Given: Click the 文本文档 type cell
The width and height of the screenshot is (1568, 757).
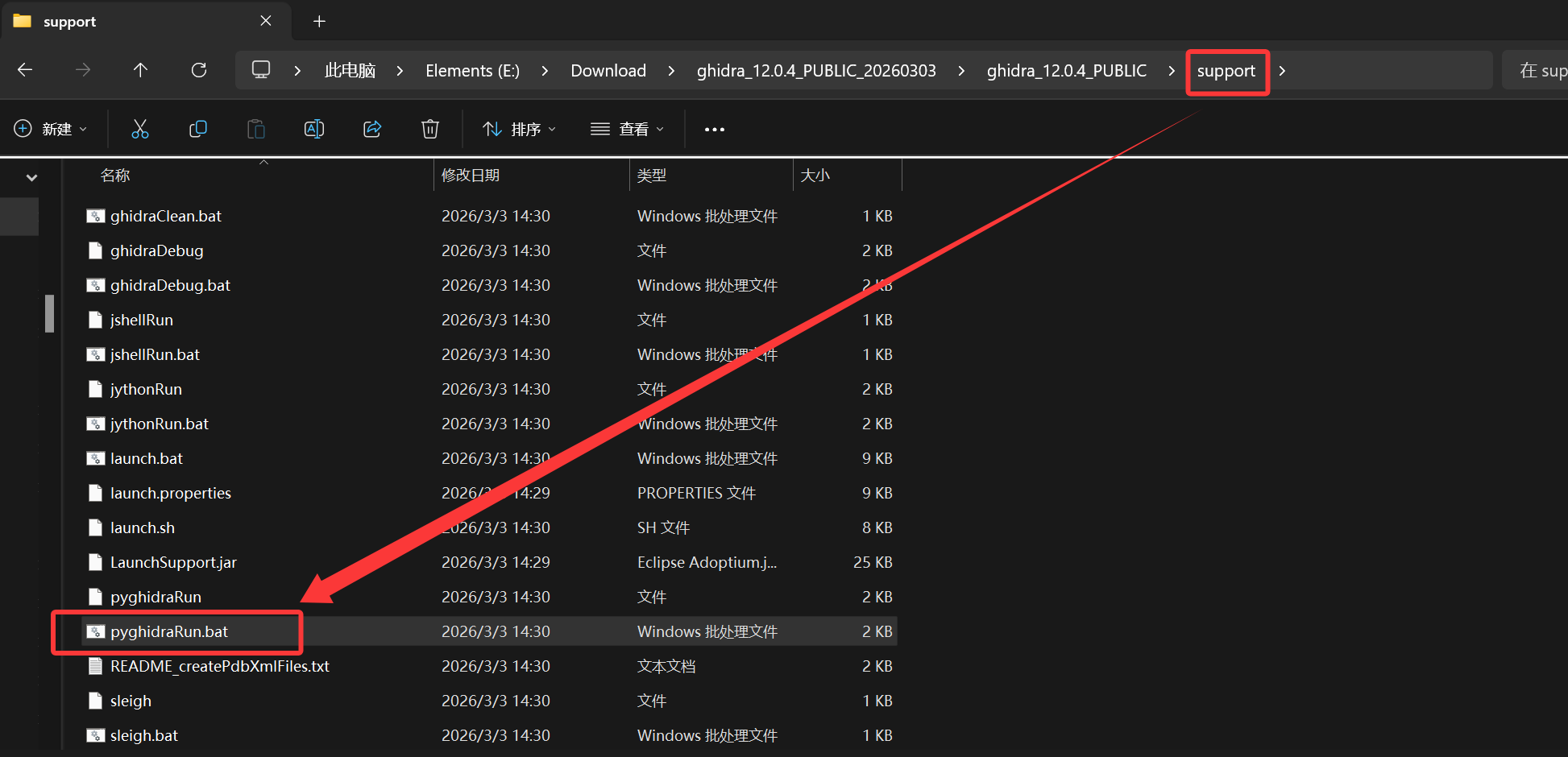Looking at the screenshot, I should pos(666,666).
